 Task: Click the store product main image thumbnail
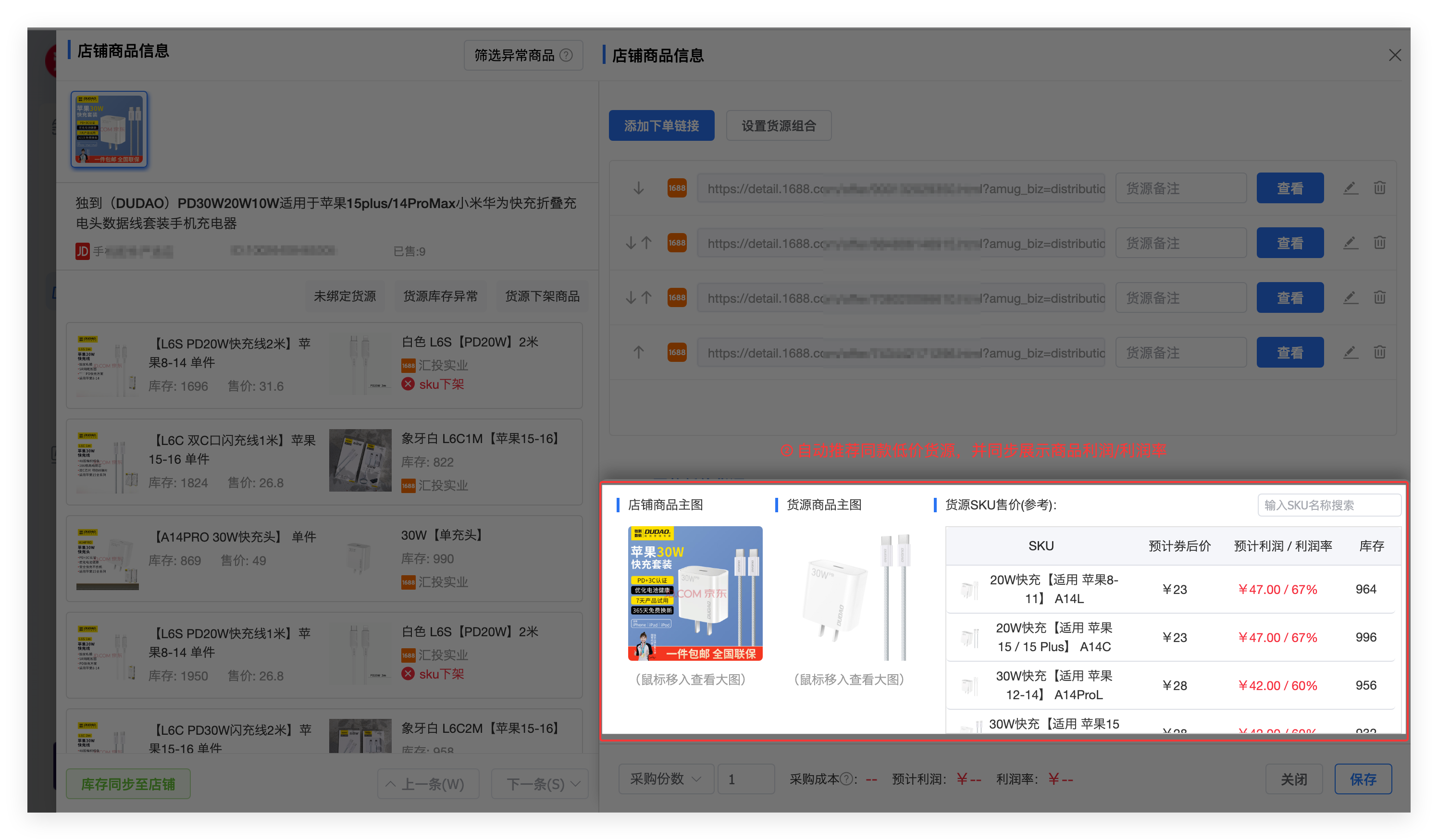tap(694, 593)
